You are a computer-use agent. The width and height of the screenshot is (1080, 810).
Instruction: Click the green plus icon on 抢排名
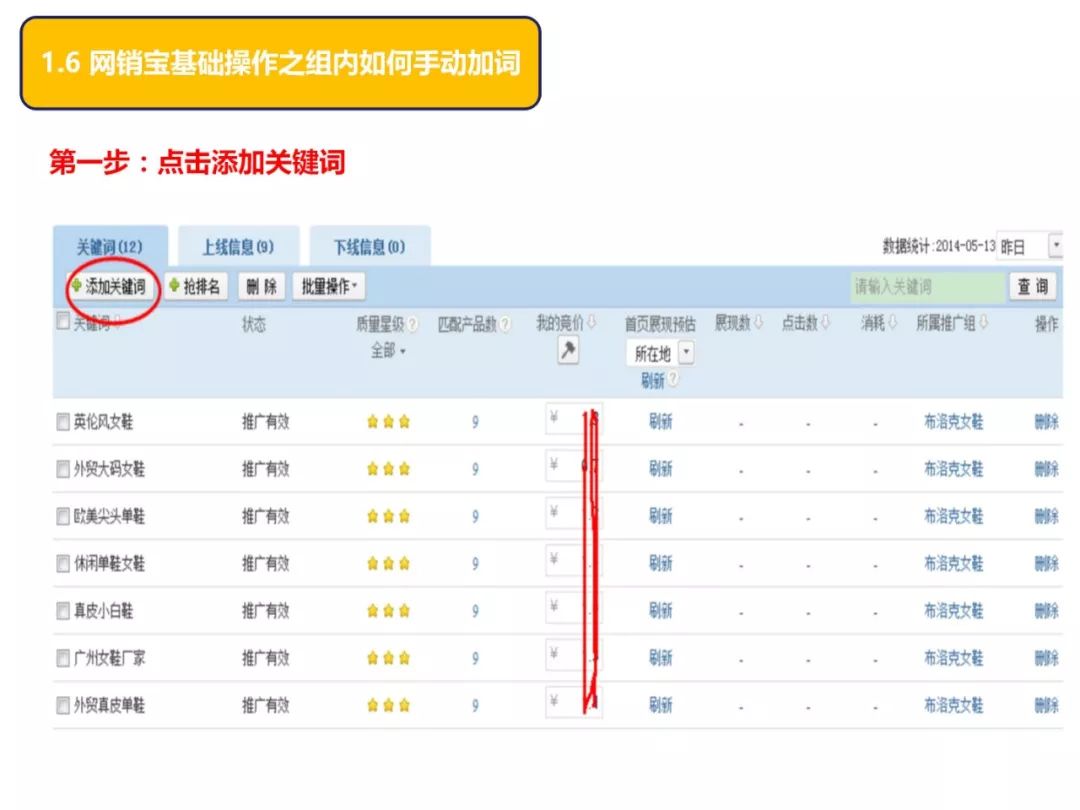click(172, 285)
